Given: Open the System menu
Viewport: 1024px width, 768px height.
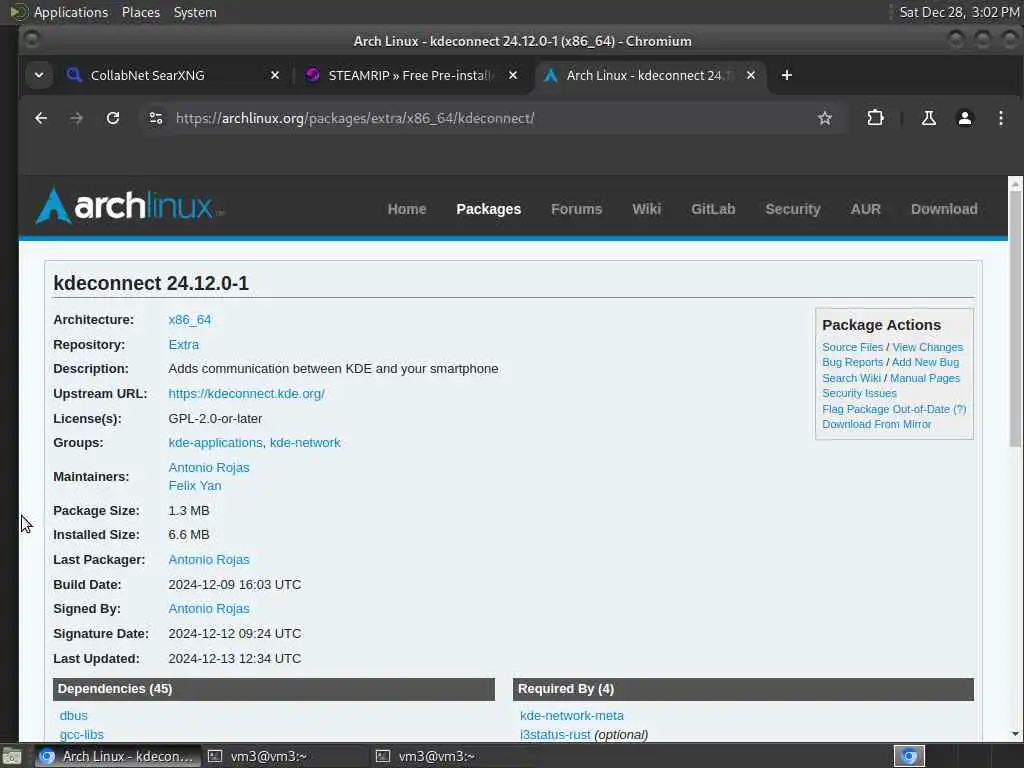Looking at the screenshot, I should click(195, 12).
